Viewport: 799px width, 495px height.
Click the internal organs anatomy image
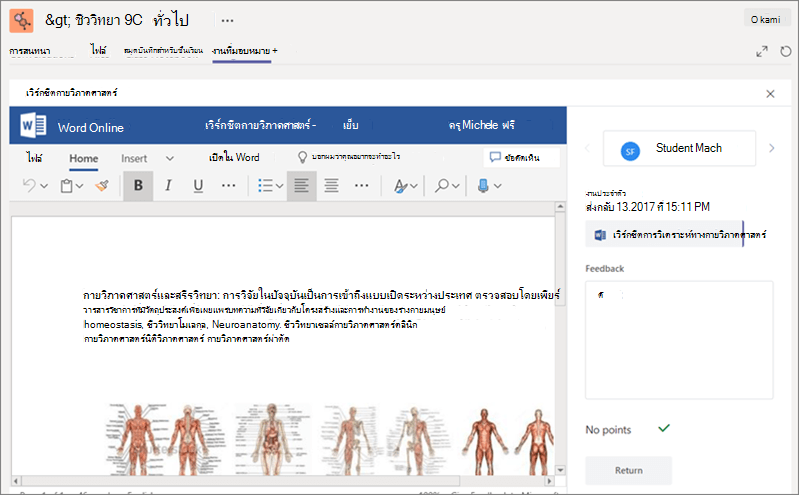tap(273, 439)
